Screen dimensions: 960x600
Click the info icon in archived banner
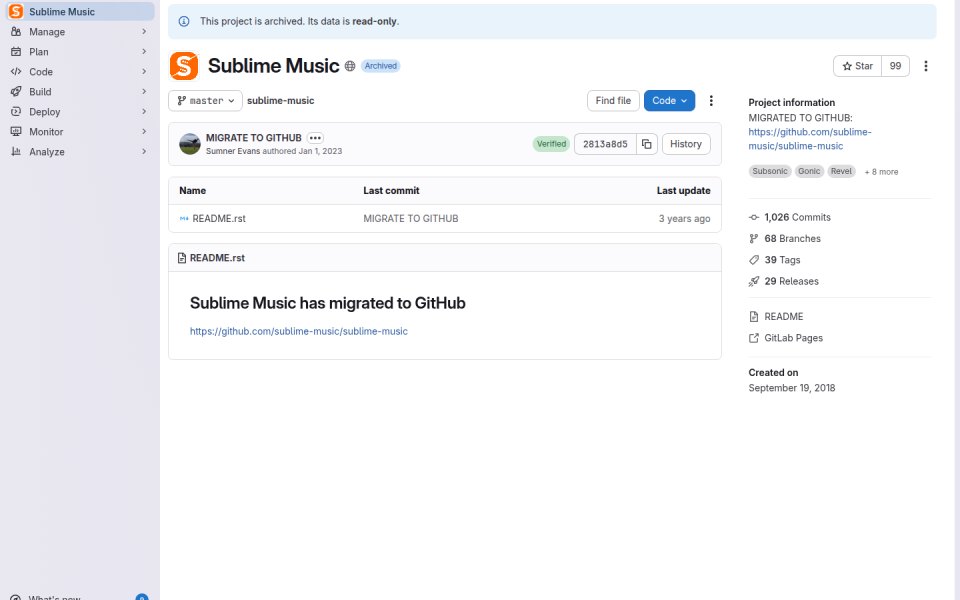pos(184,21)
